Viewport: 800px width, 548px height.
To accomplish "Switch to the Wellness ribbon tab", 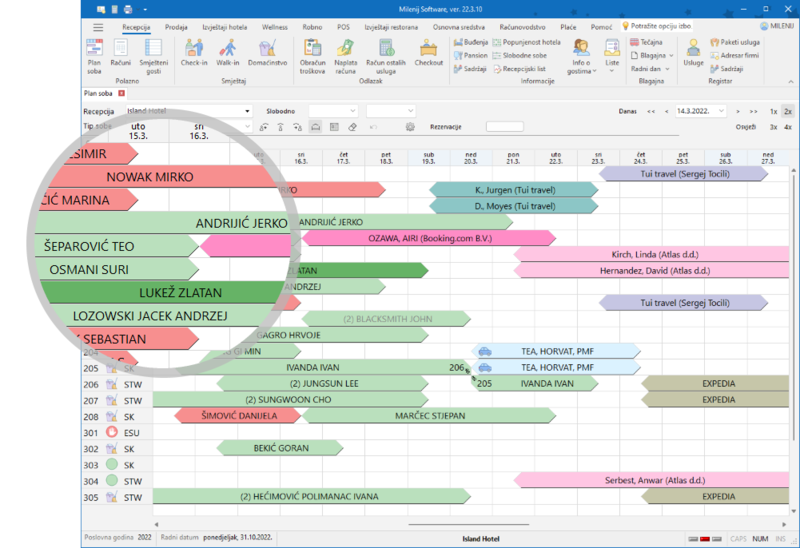I will click(x=274, y=27).
